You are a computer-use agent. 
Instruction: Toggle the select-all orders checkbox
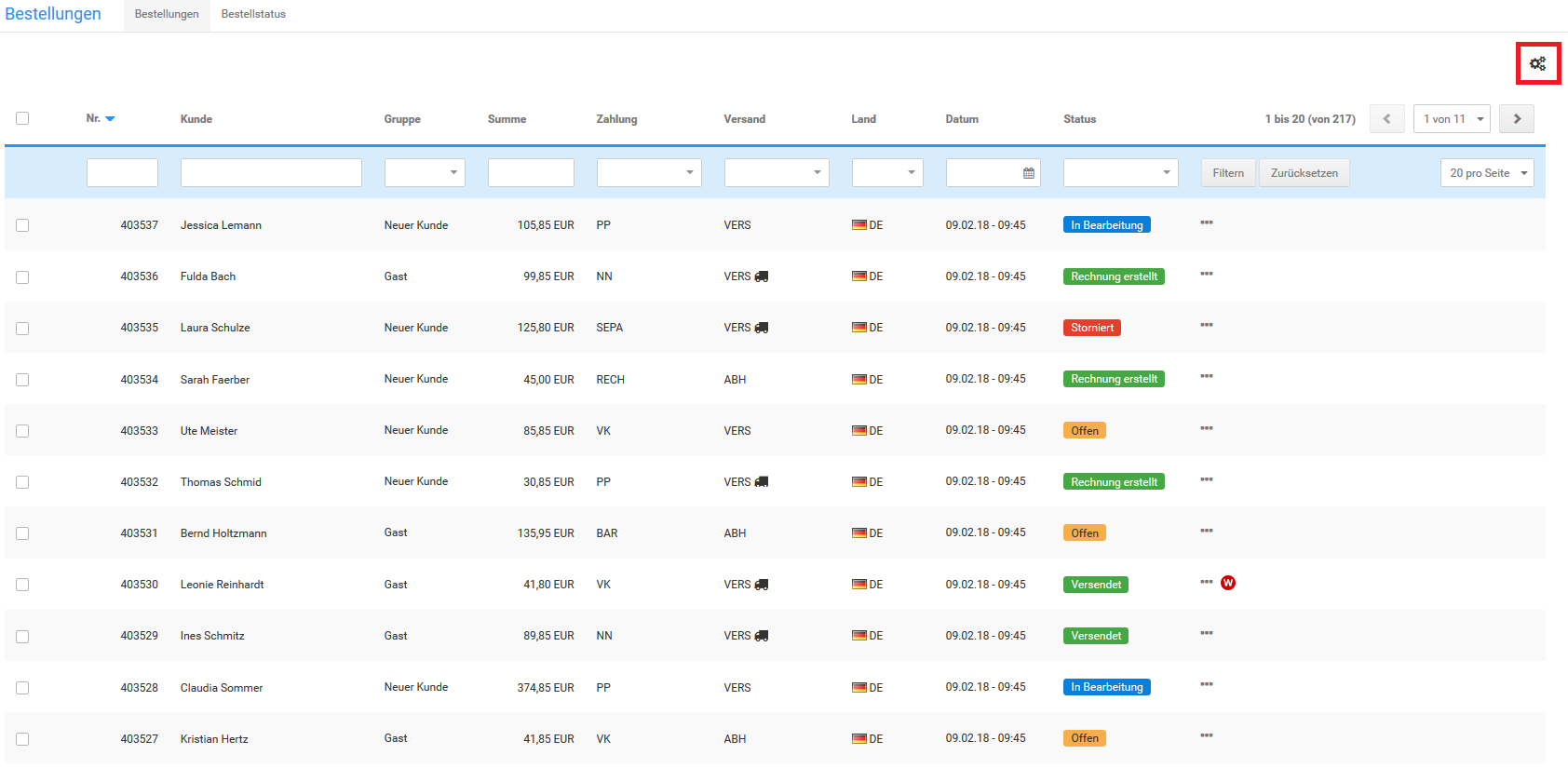22,118
